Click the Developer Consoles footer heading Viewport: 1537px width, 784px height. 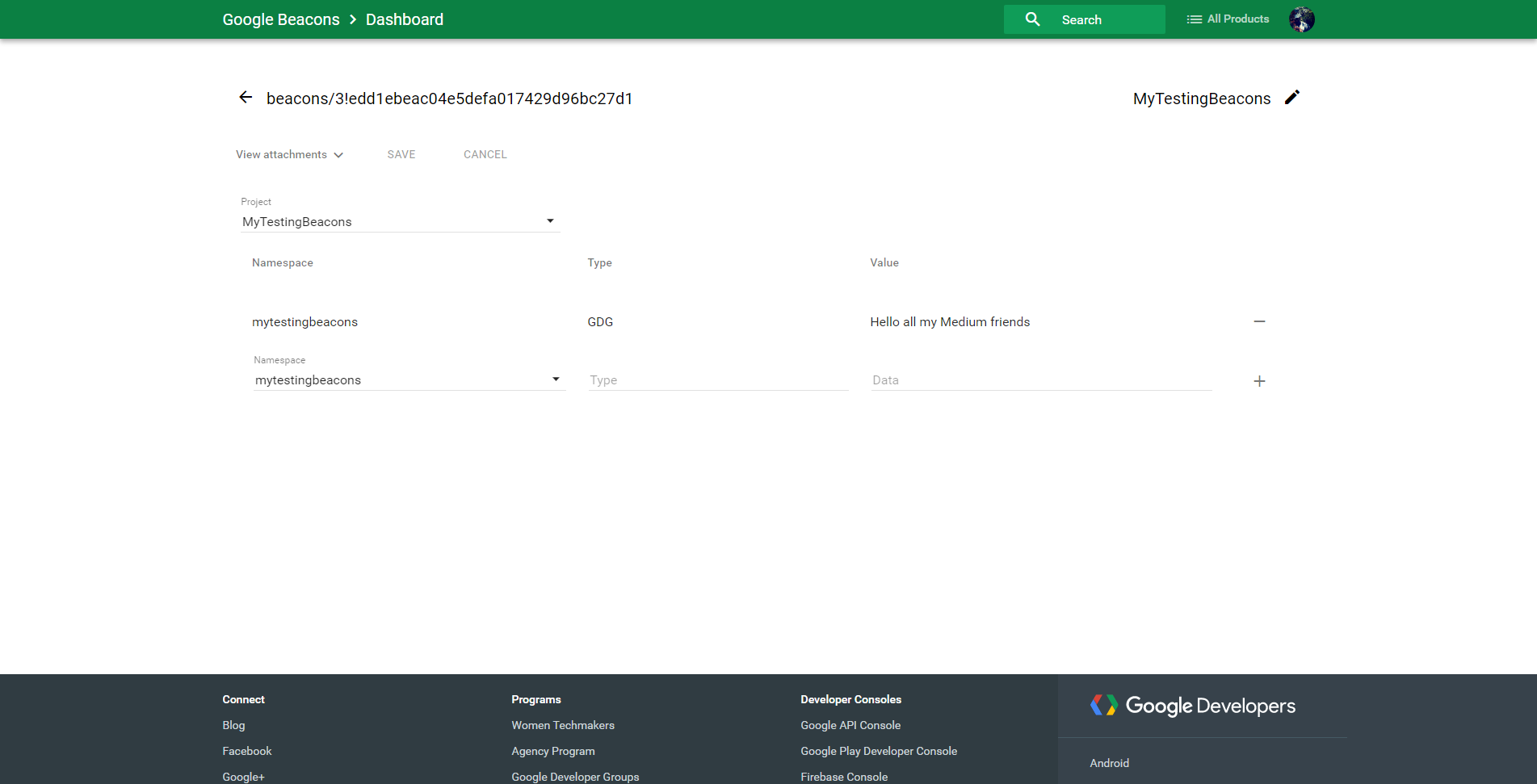click(850, 699)
